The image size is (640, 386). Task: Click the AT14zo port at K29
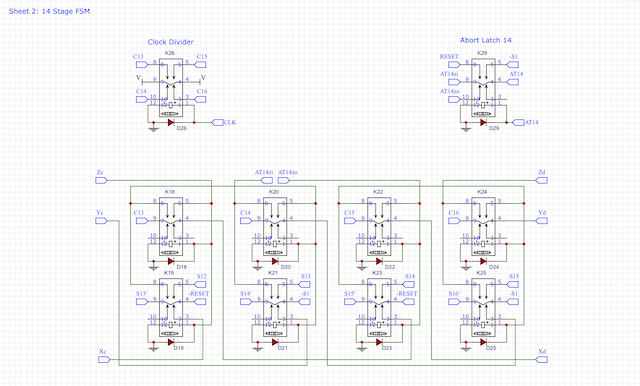tap(454, 99)
